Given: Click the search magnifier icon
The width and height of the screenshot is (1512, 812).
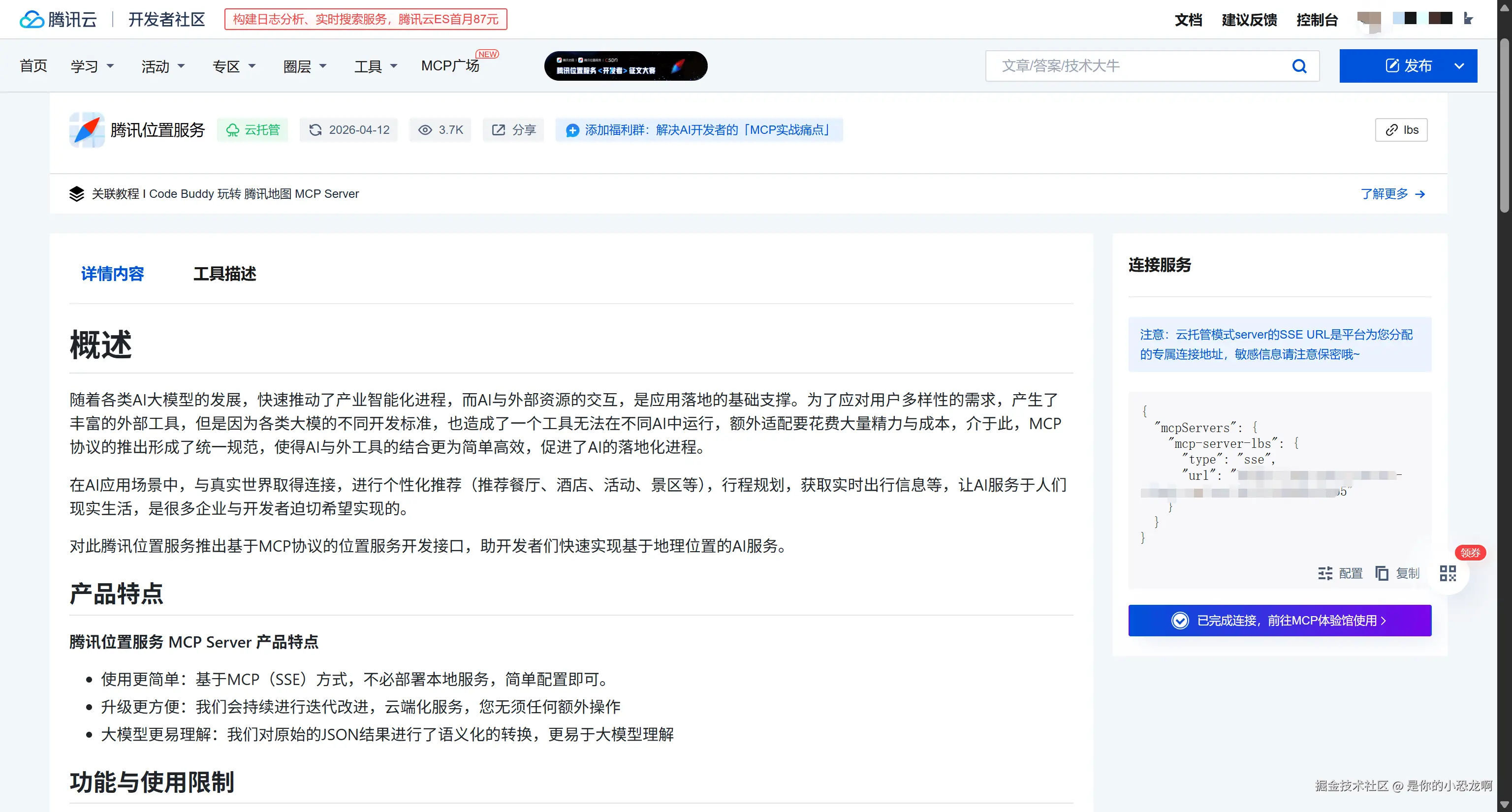Looking at the screenshot, I should pyautogui.click(x=1299, y=66).
